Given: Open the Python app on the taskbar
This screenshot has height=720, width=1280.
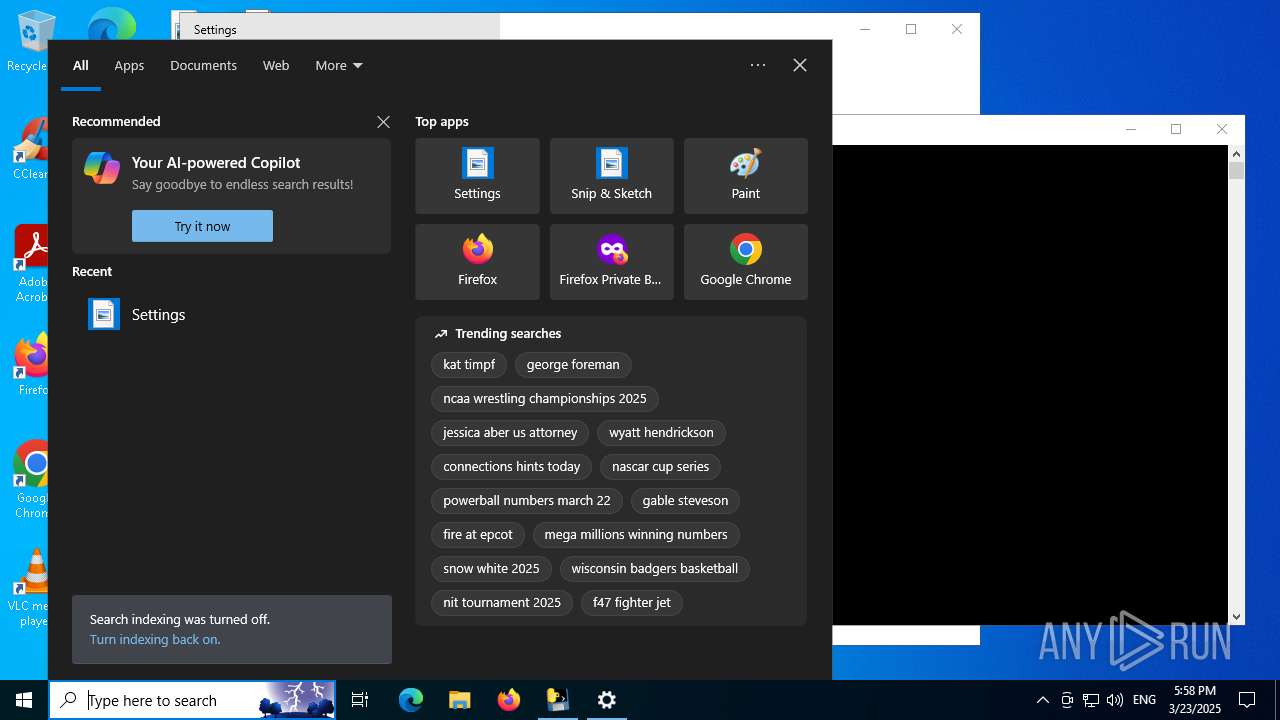Looking at the screenshot, I should point(557,700).
